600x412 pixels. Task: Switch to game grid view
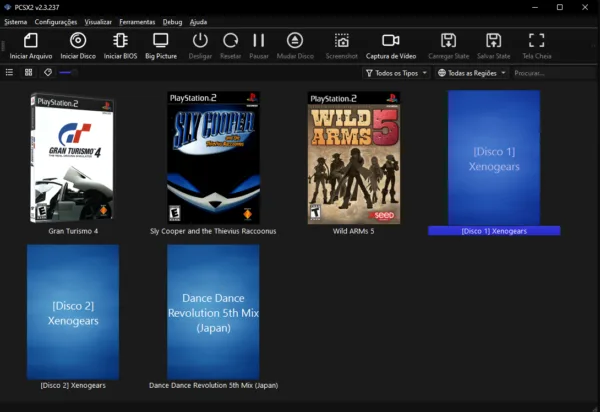[x=28, y=72]
